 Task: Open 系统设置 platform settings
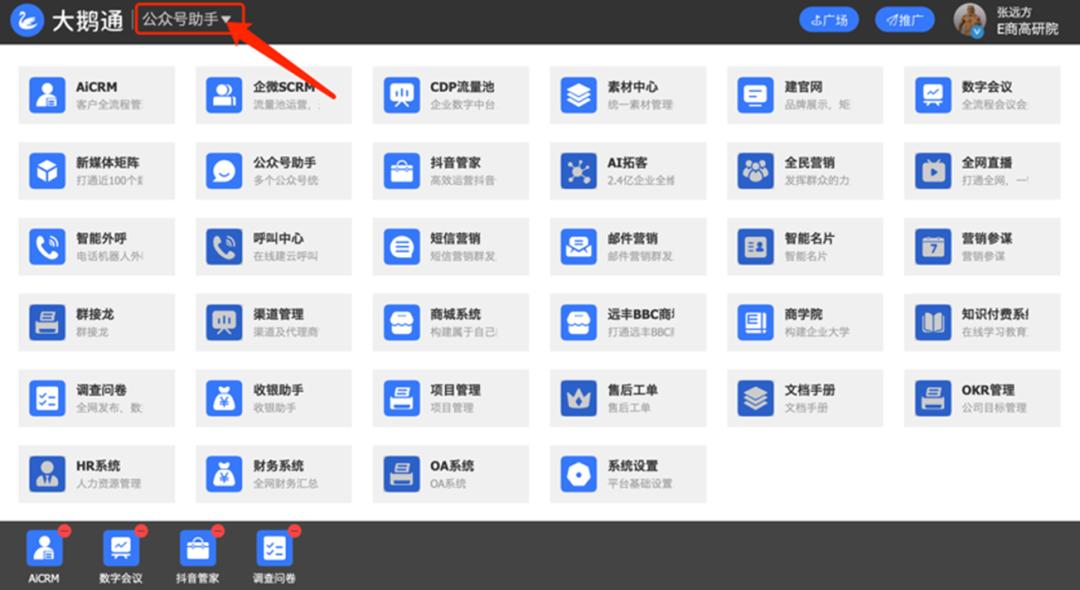click(x=627, y=473)
